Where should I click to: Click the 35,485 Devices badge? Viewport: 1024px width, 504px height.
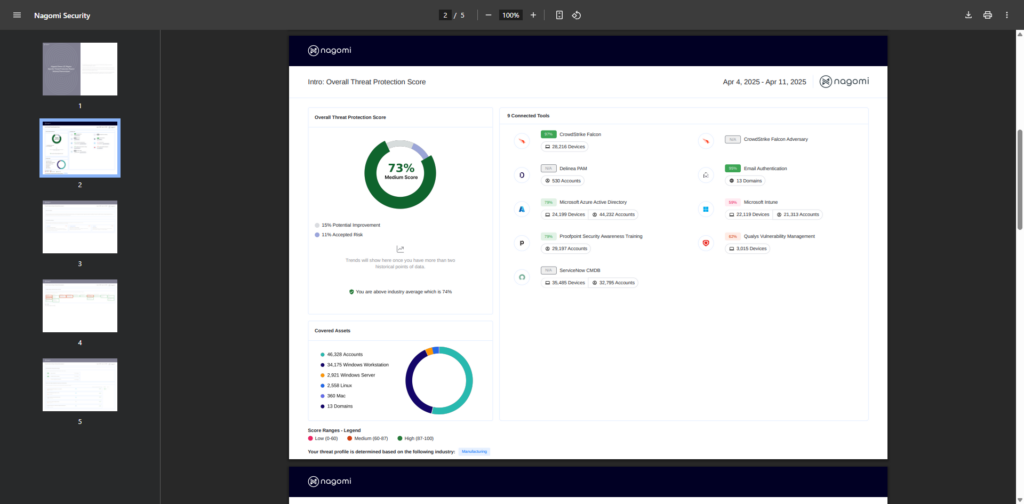coord(565,283)
